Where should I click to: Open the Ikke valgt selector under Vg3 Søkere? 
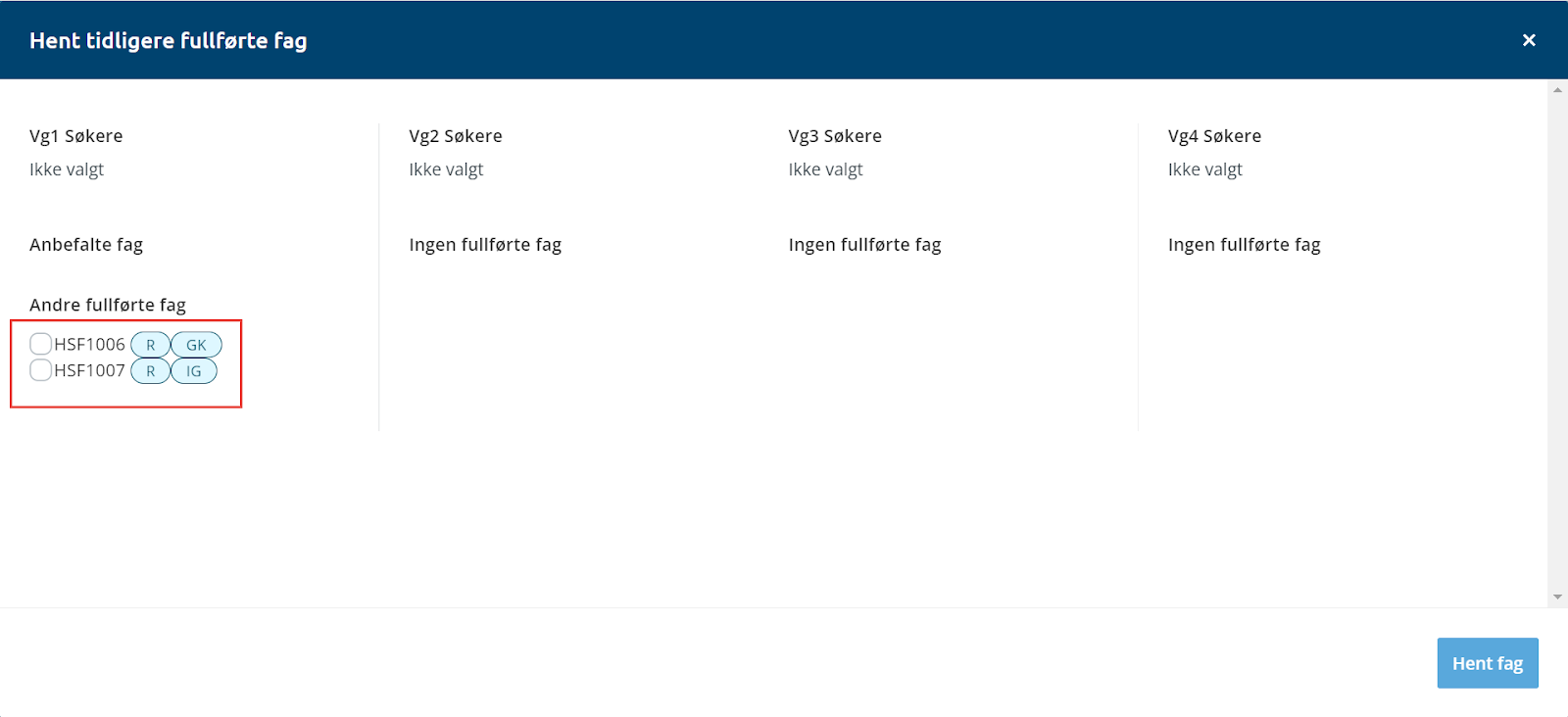click(x=825, y=169)
